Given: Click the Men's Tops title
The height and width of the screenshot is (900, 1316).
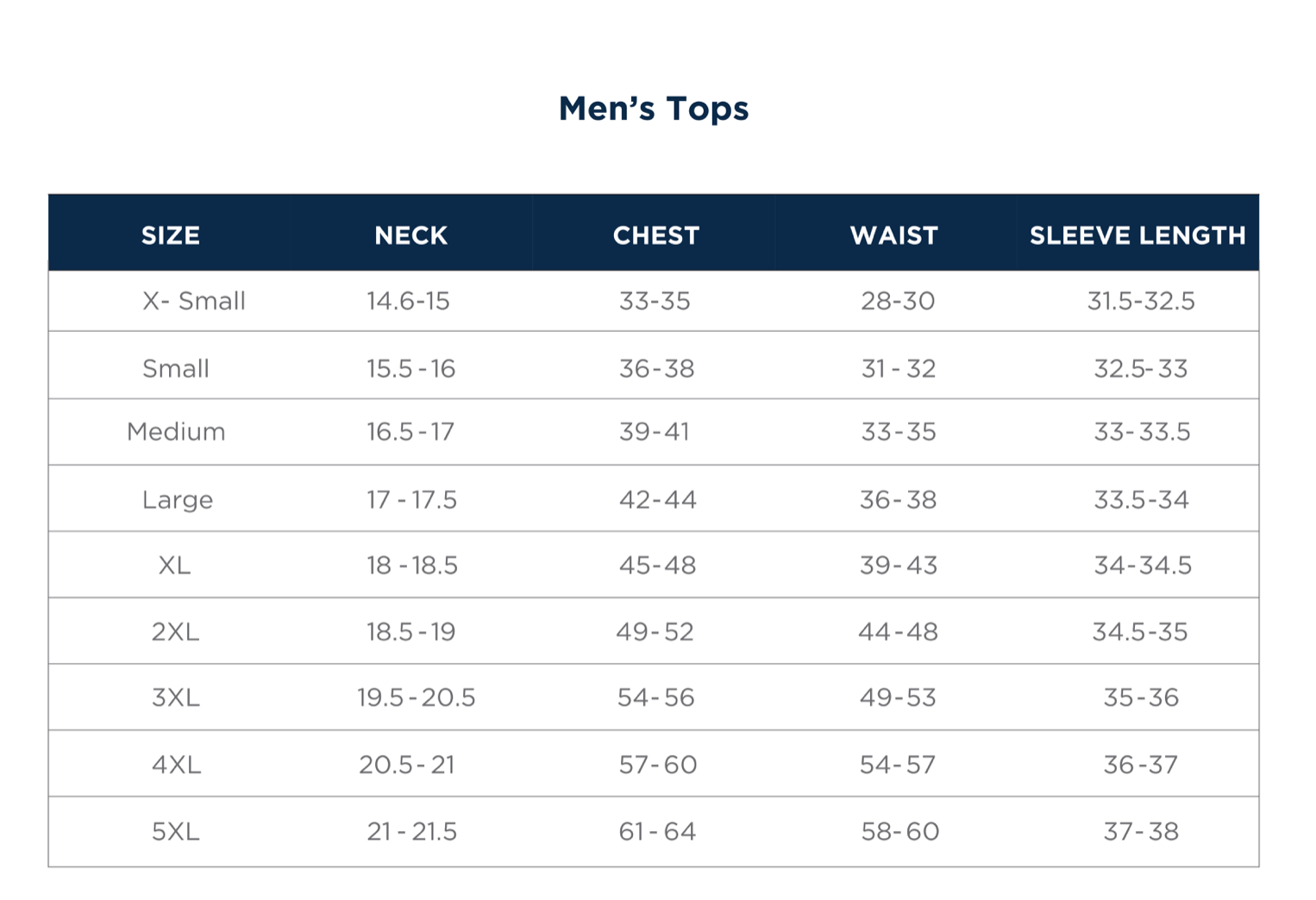Looking at the screenshot, I should (x=654, y=109).
